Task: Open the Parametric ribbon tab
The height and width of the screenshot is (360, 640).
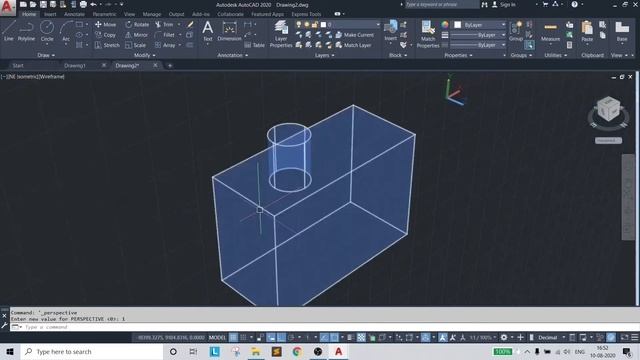Action: 104,14
